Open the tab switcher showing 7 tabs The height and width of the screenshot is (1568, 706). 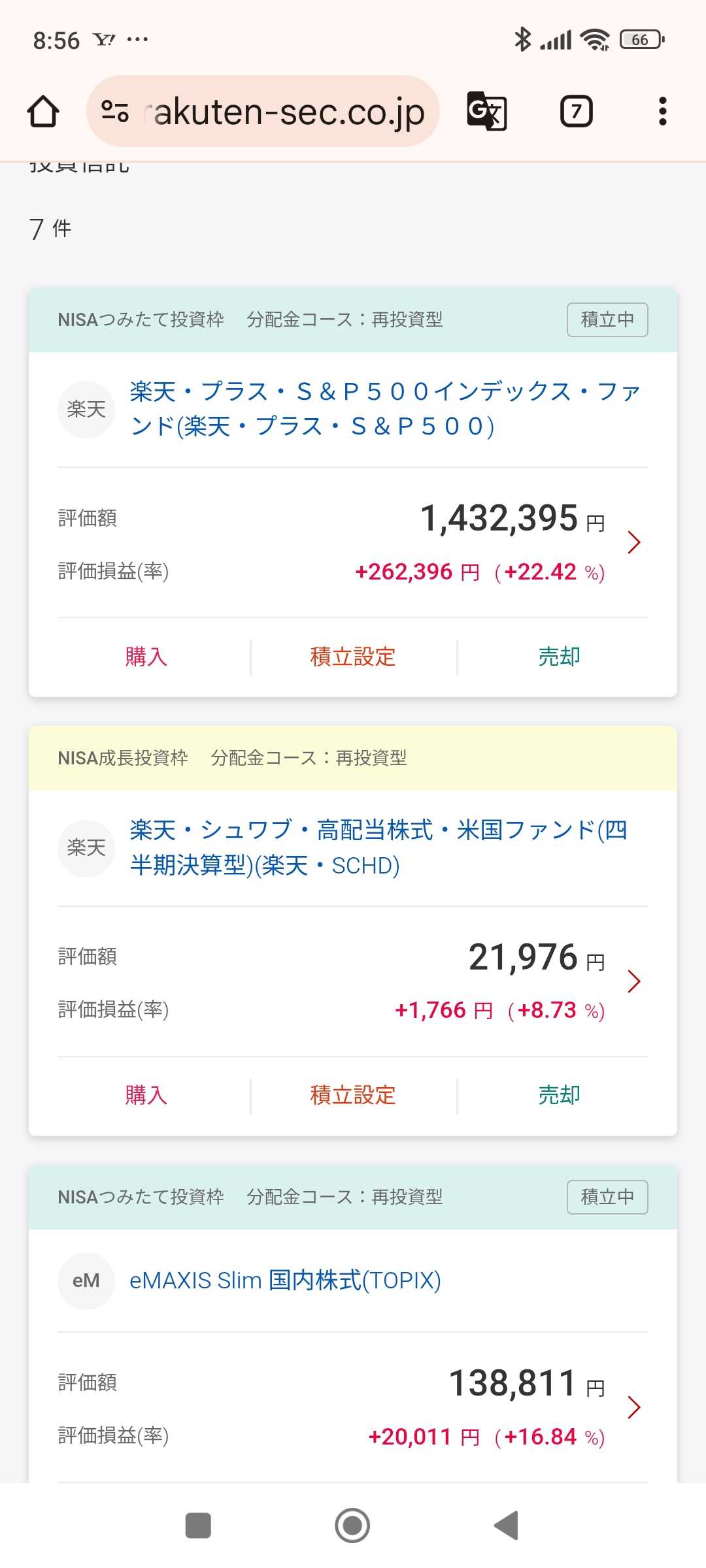click(576, 111)
